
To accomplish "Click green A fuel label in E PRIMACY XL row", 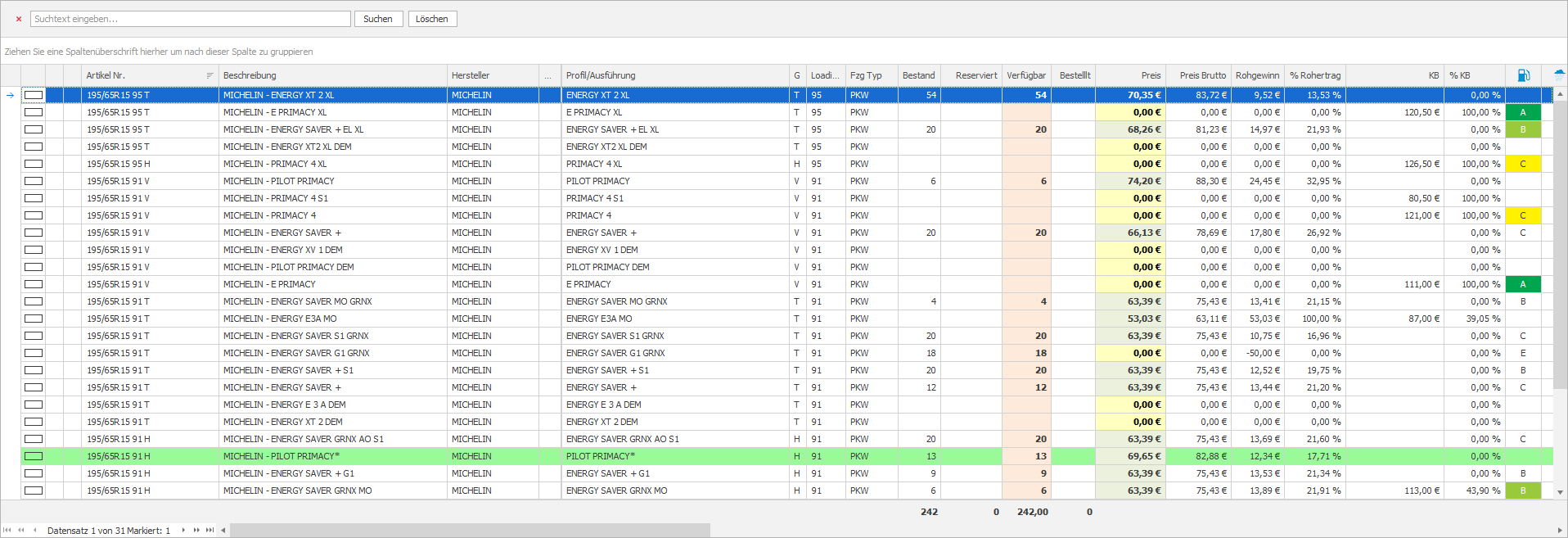I will [x=1523, y=112].
